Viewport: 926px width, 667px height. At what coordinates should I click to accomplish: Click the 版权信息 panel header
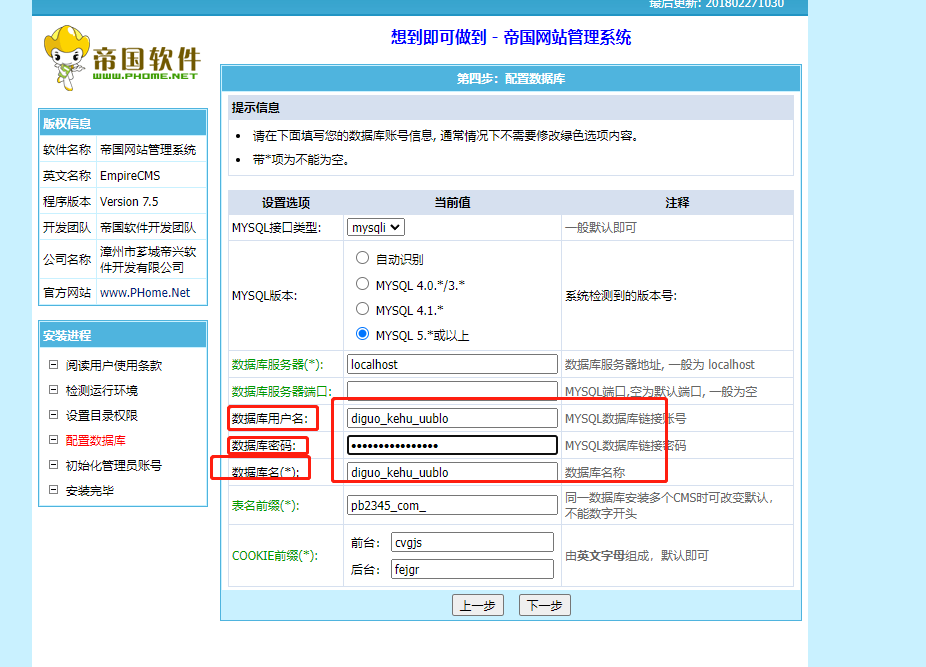123,123
